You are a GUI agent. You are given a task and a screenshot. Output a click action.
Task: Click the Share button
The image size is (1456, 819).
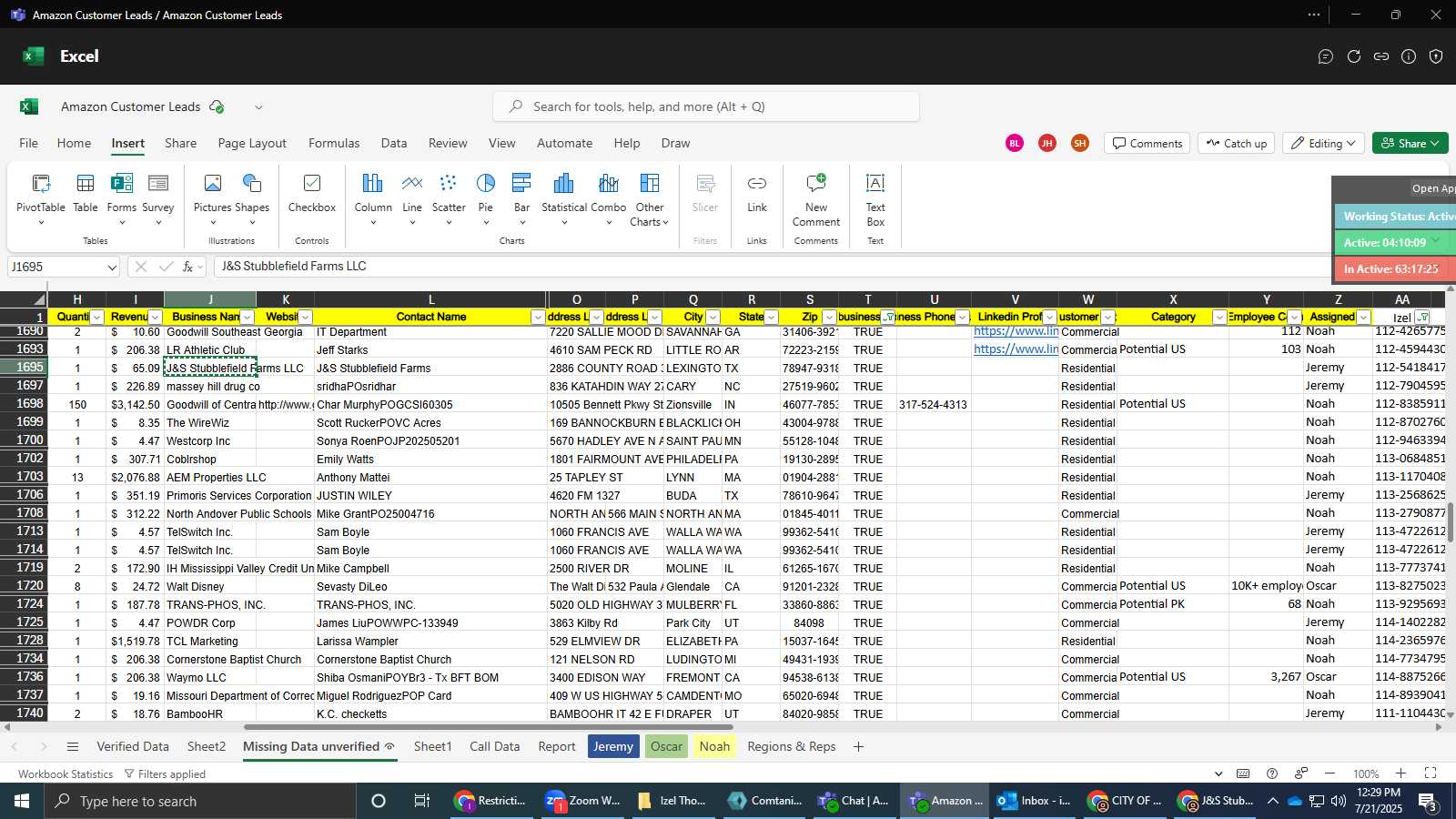tap(1410, 143)
